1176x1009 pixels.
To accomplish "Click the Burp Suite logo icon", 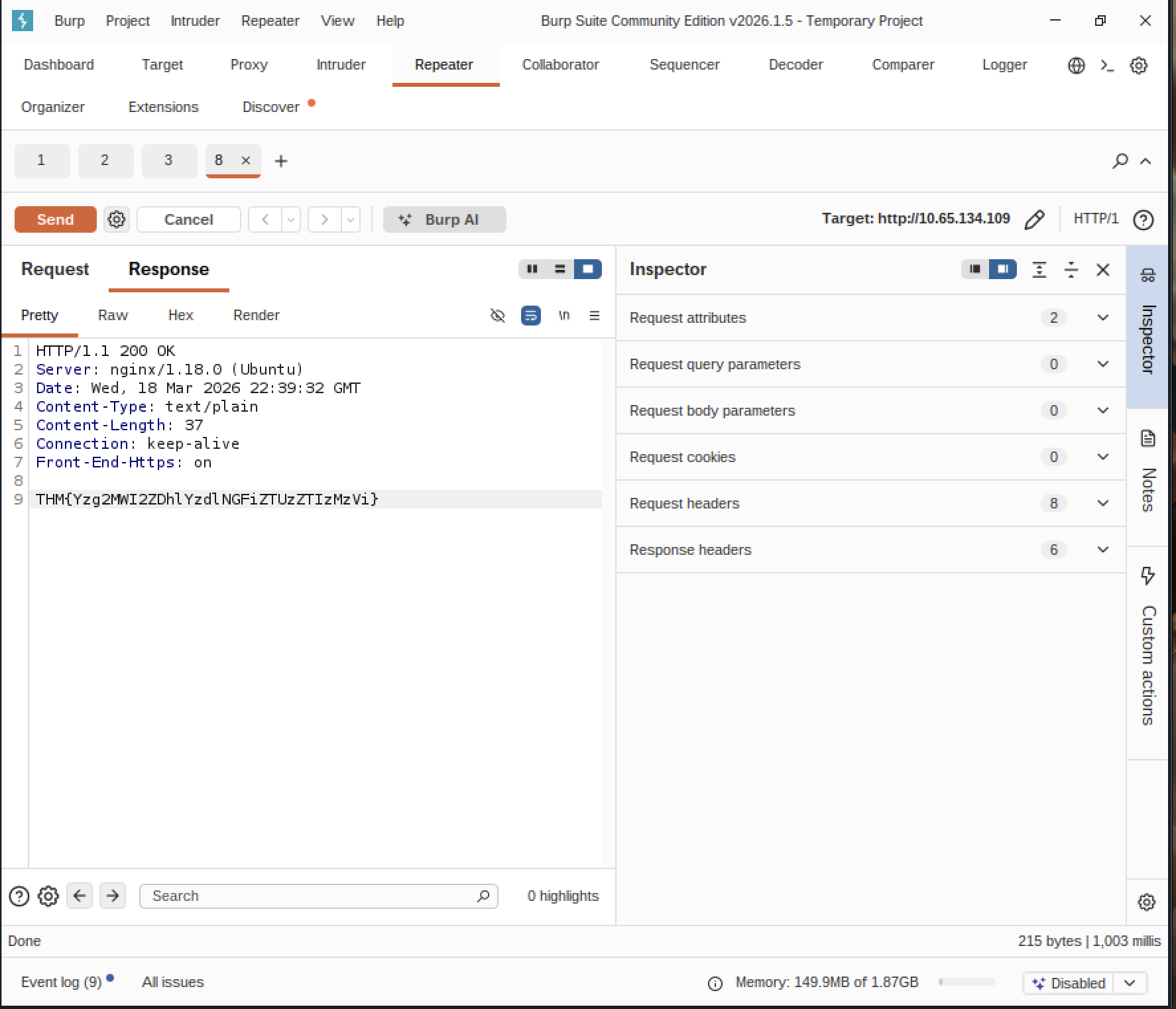I will pos(23,21).
